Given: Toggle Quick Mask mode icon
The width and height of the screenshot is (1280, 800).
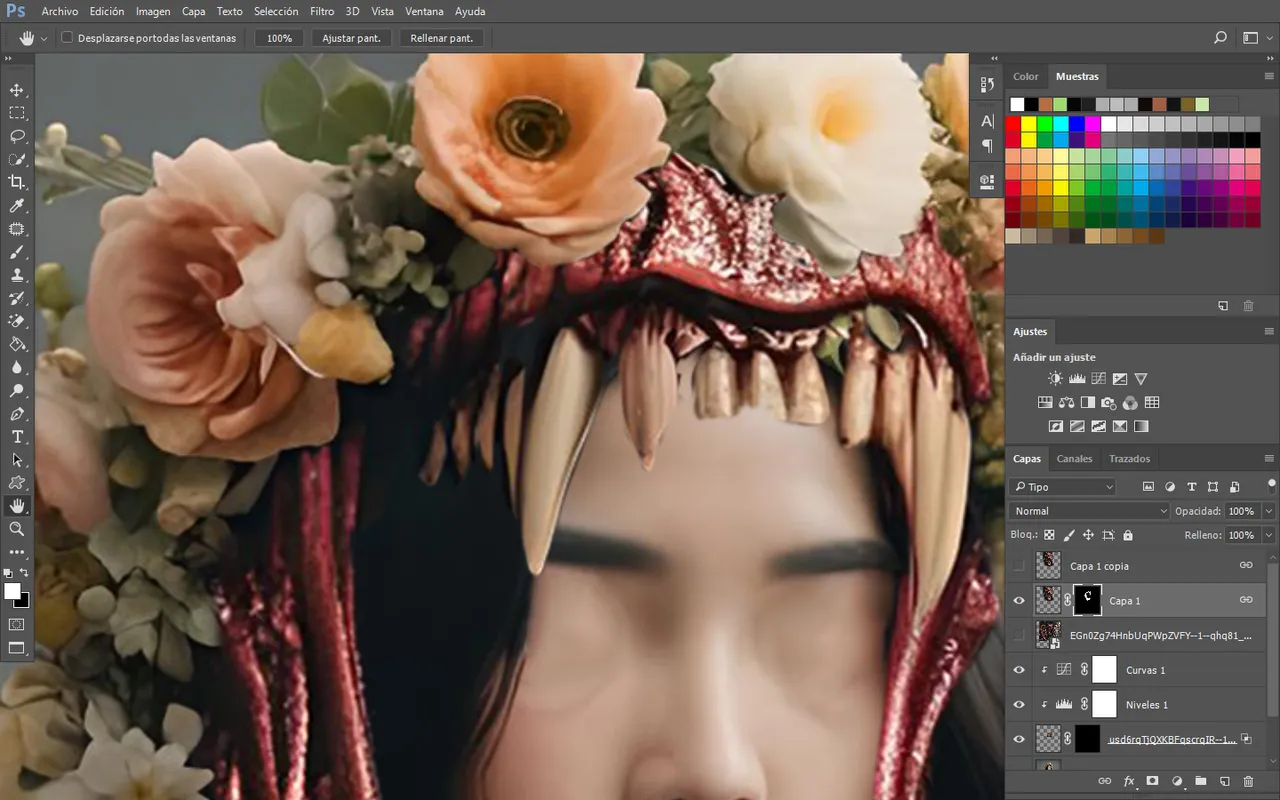Looking at the screenshot, I should [x=17, y=624].
